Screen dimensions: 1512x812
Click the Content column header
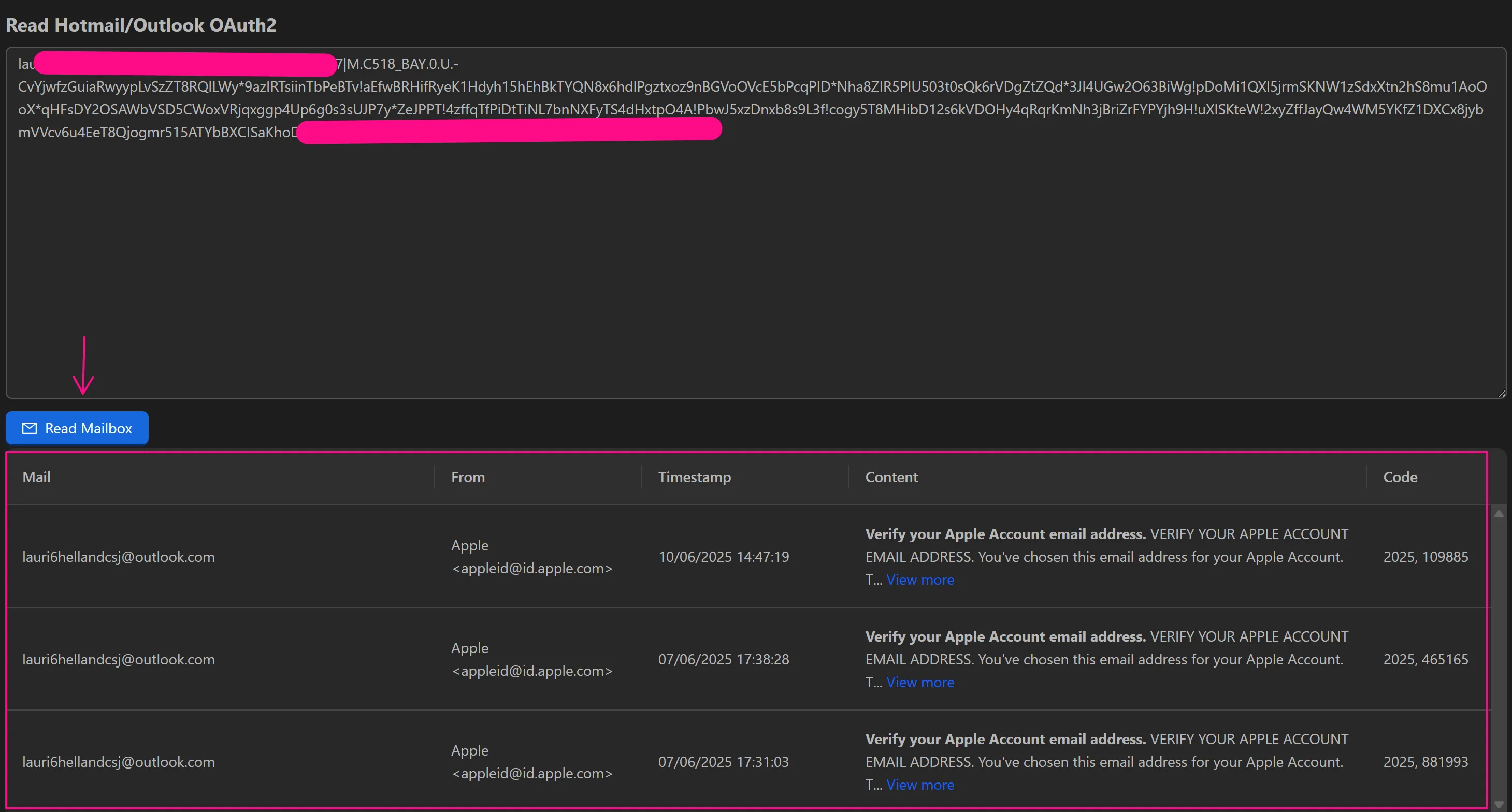coord(891,476)
